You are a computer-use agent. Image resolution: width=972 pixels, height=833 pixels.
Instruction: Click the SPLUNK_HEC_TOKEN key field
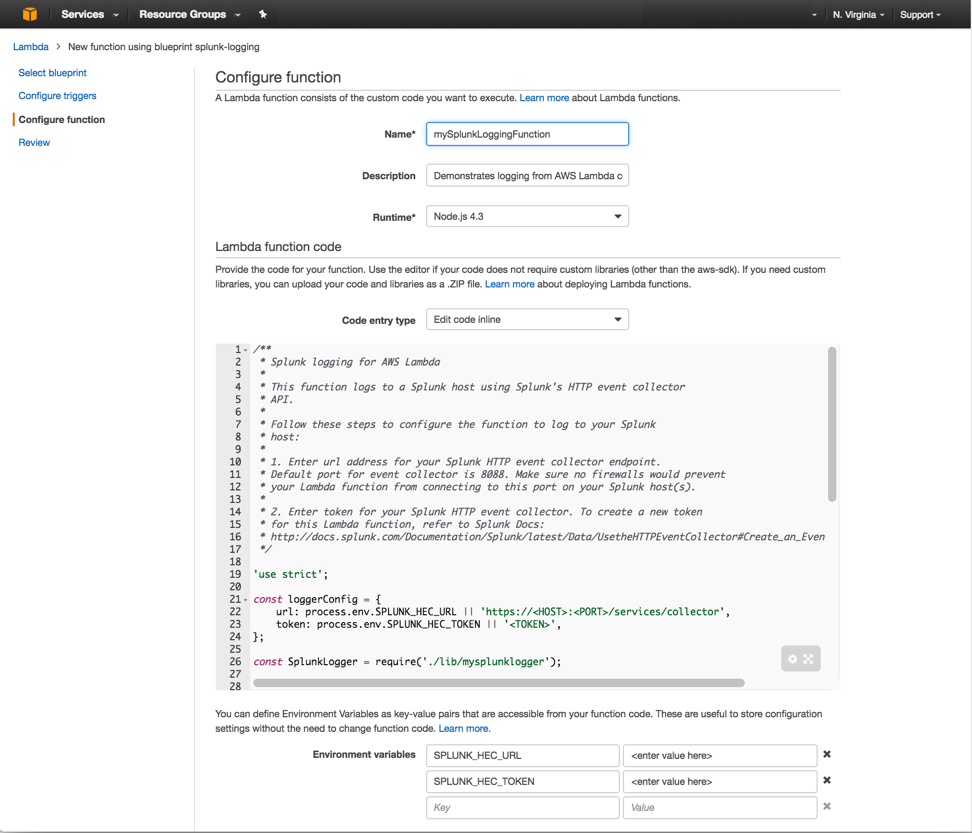[x=523, y=782]
